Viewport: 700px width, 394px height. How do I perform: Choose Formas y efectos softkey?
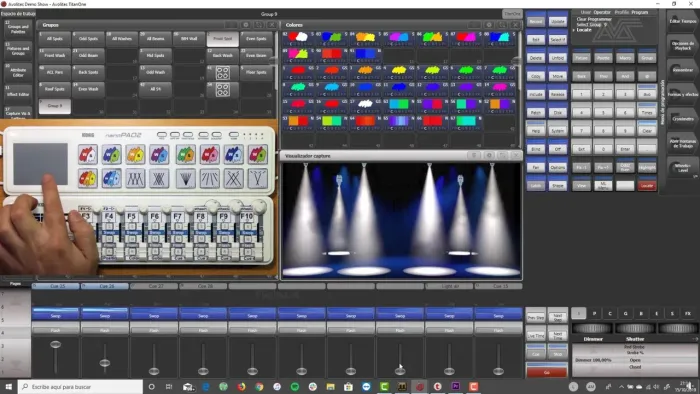[x=682, y=95]
